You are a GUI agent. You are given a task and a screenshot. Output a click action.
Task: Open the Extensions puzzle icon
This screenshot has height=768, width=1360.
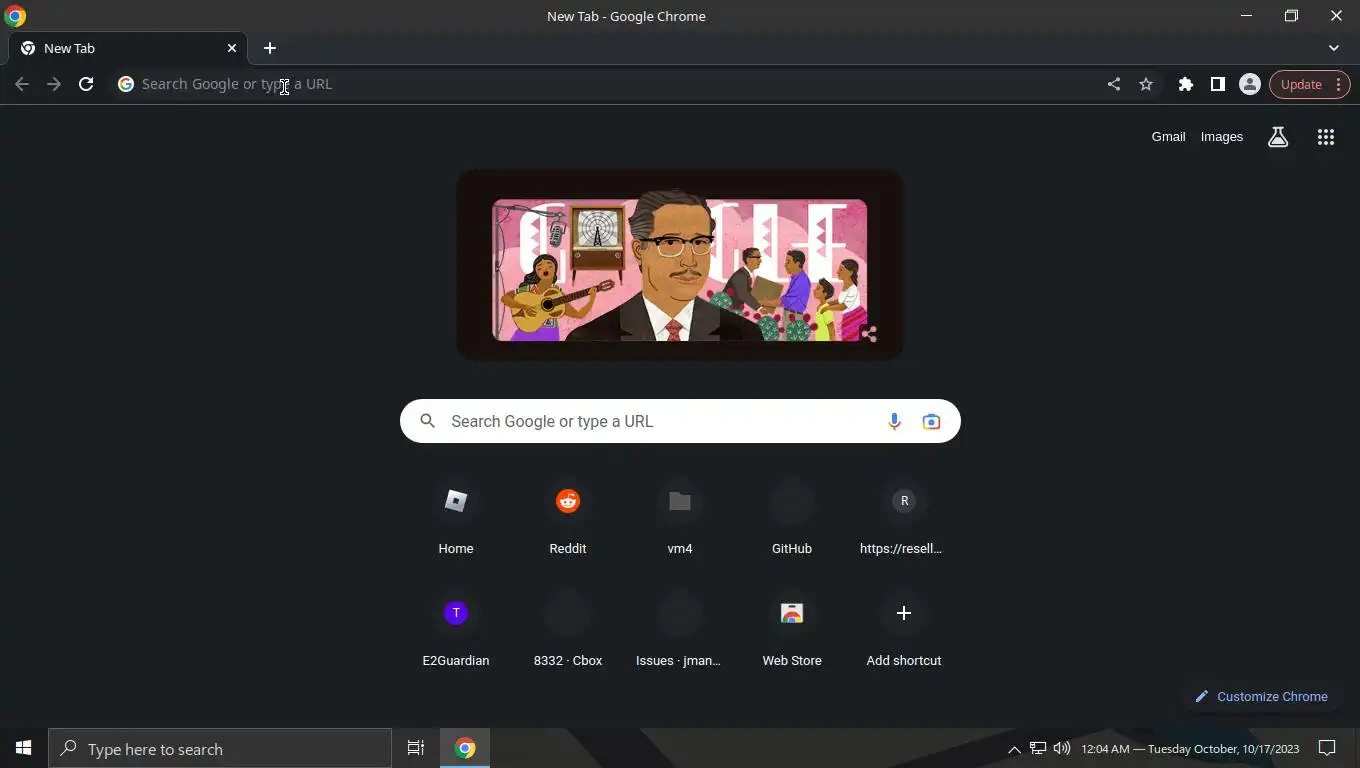(1186, 84)
